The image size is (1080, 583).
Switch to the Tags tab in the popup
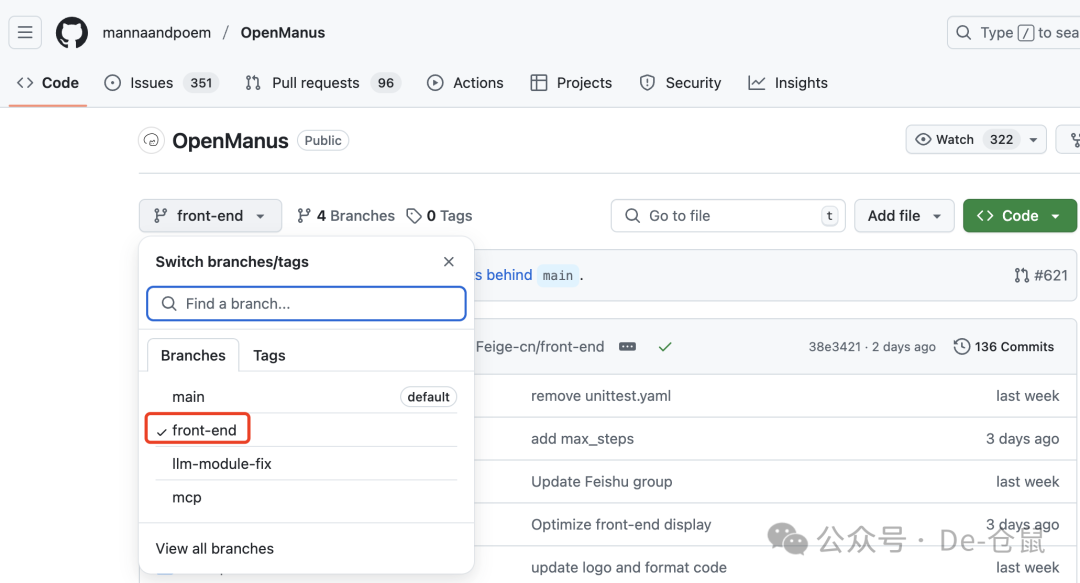269,356
